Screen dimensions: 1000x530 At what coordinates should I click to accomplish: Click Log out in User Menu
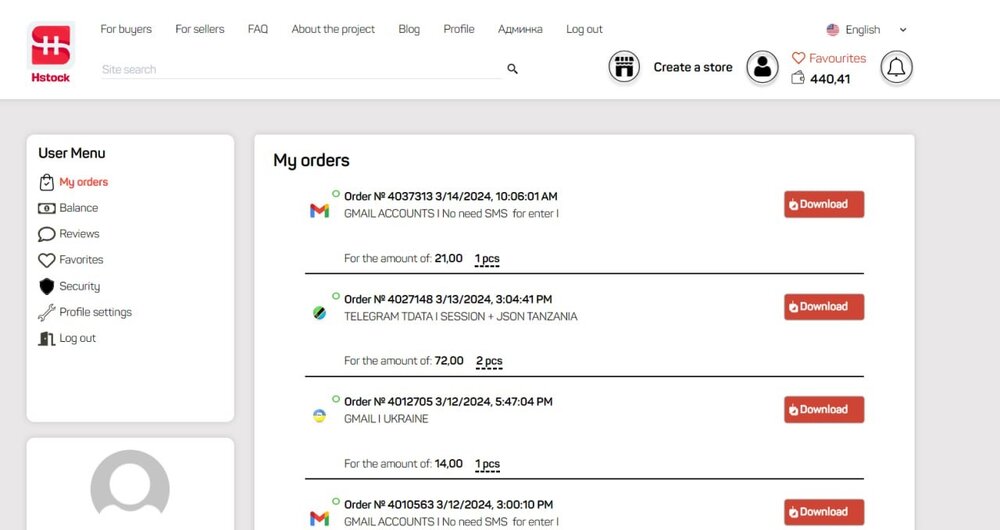point(77,338)
